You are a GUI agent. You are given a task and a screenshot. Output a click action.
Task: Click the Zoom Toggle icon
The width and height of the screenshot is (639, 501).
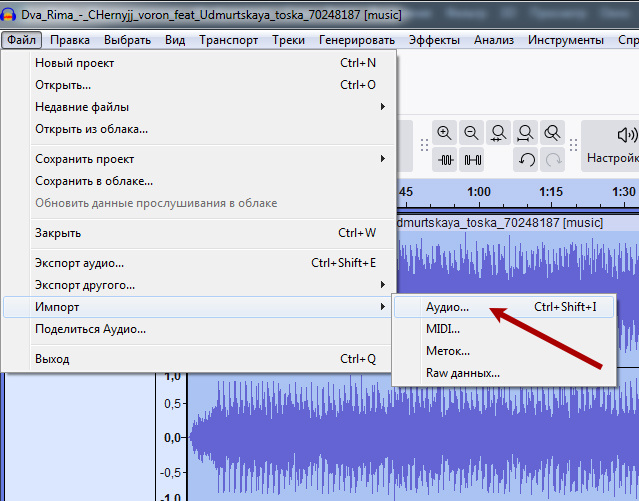click(552, 132)
